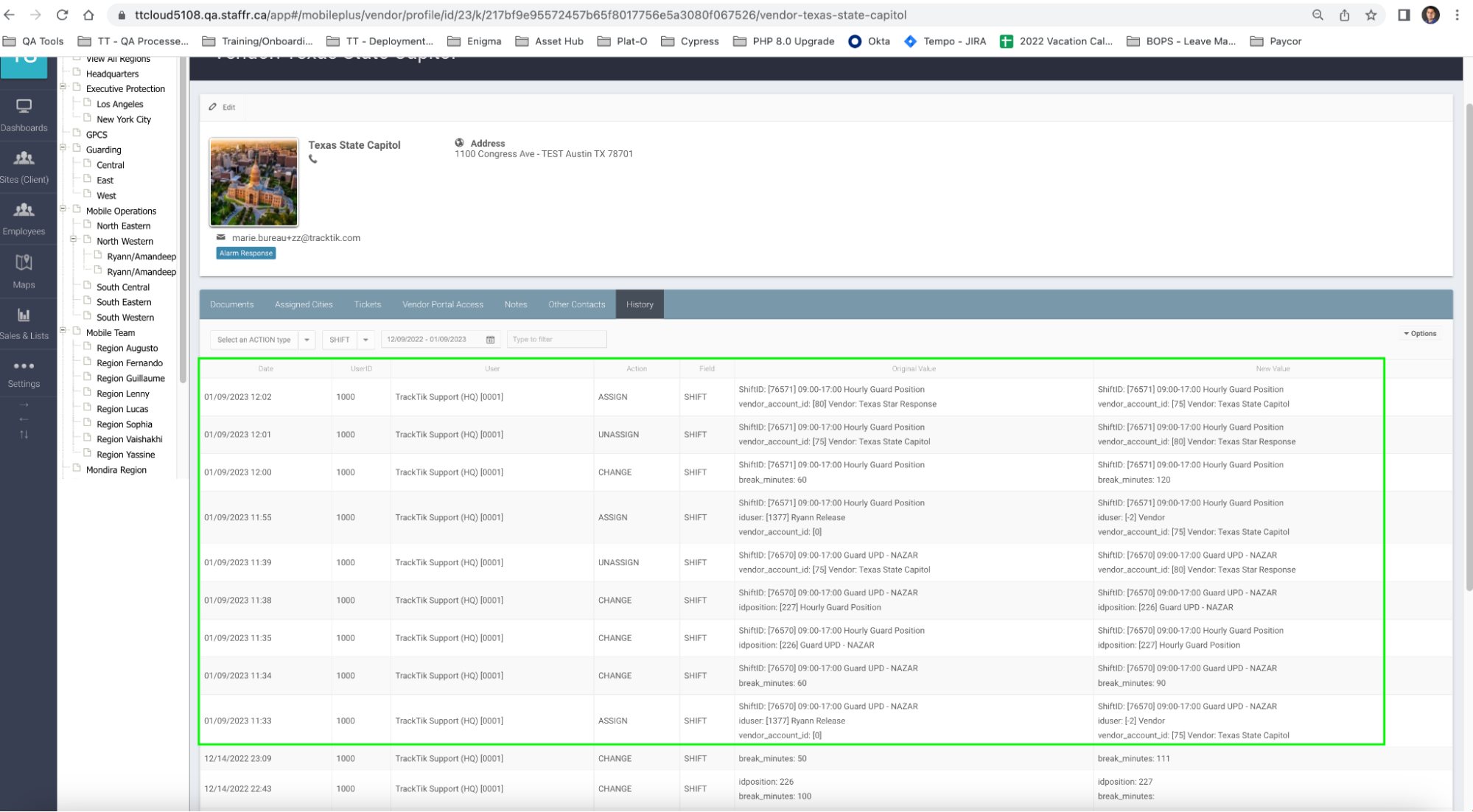Switch to the Documents tab

coord(231,304)
